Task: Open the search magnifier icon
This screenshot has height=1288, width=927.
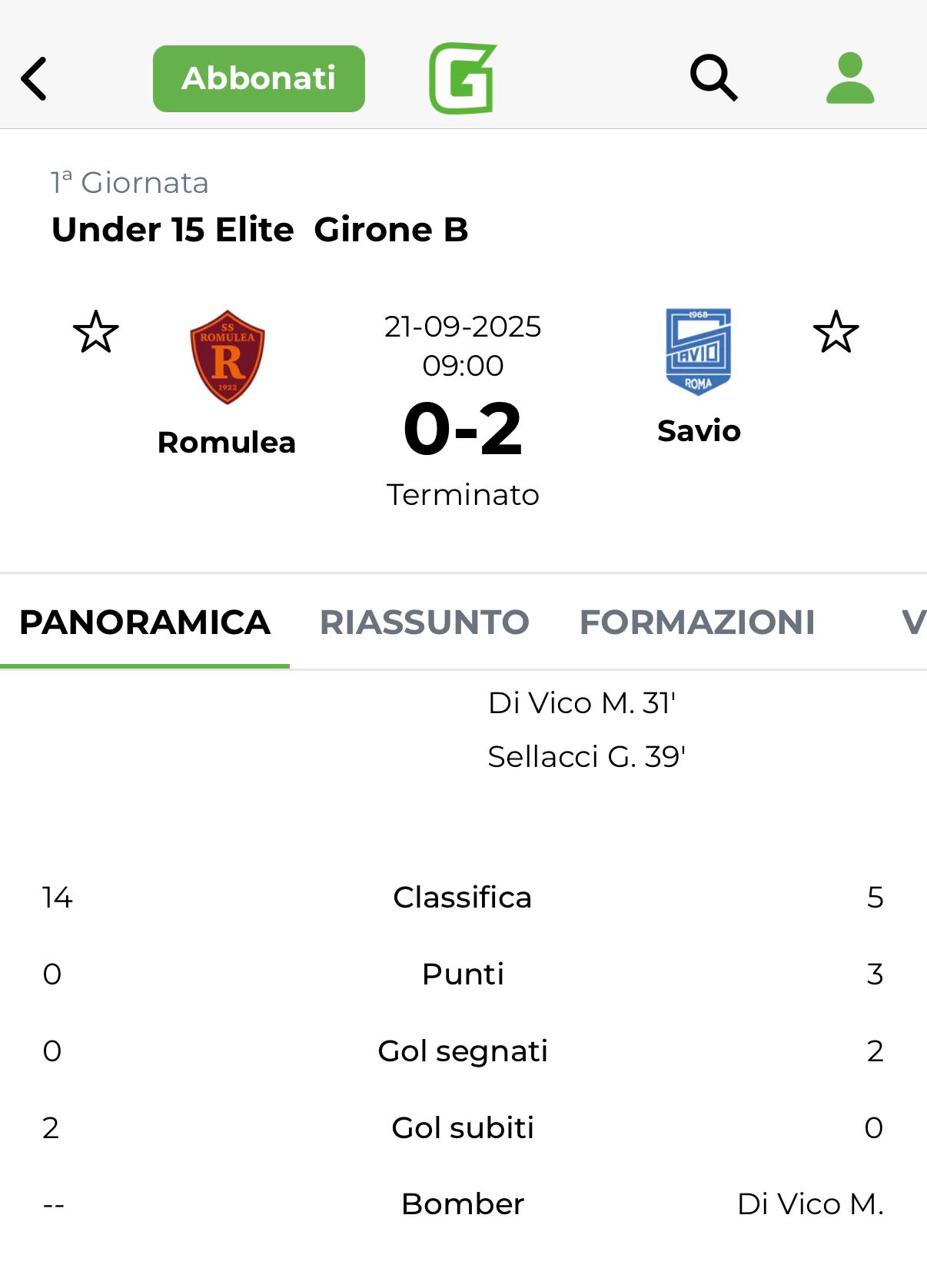Action: (713, 78)
